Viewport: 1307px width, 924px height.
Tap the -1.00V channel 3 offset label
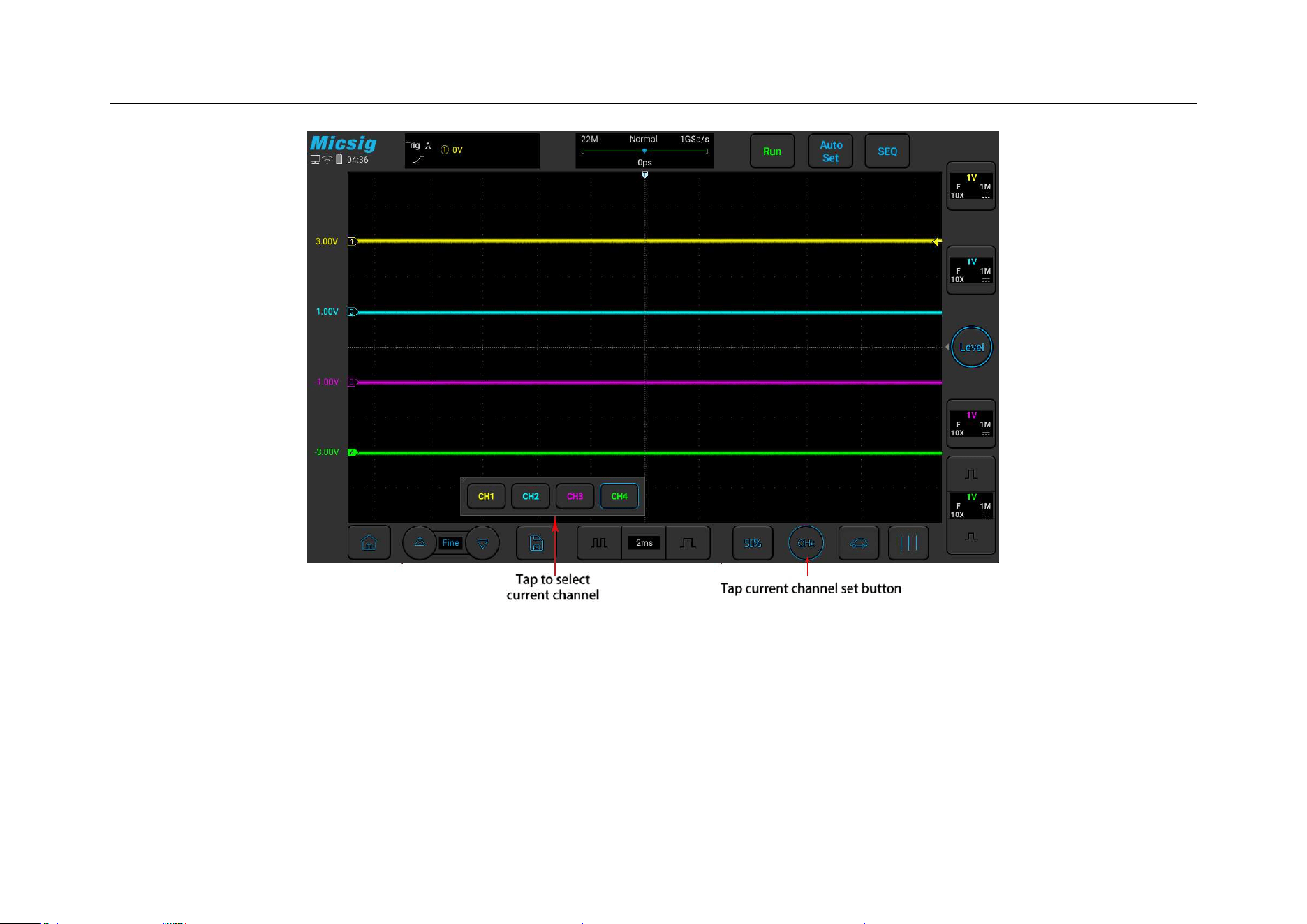tap(326, 382)
